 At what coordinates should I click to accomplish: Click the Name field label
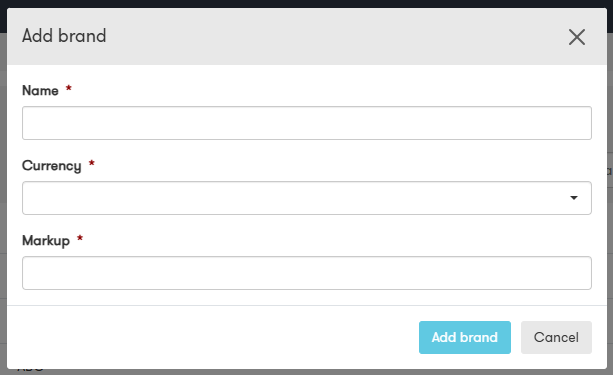(40, 91)
